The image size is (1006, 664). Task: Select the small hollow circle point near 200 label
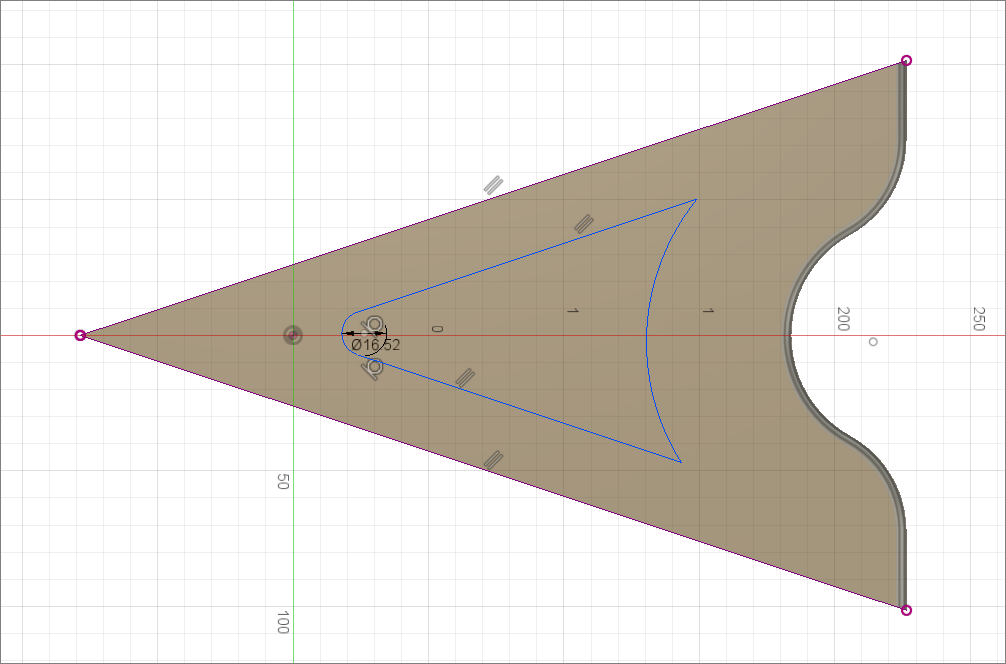point(873,342)
